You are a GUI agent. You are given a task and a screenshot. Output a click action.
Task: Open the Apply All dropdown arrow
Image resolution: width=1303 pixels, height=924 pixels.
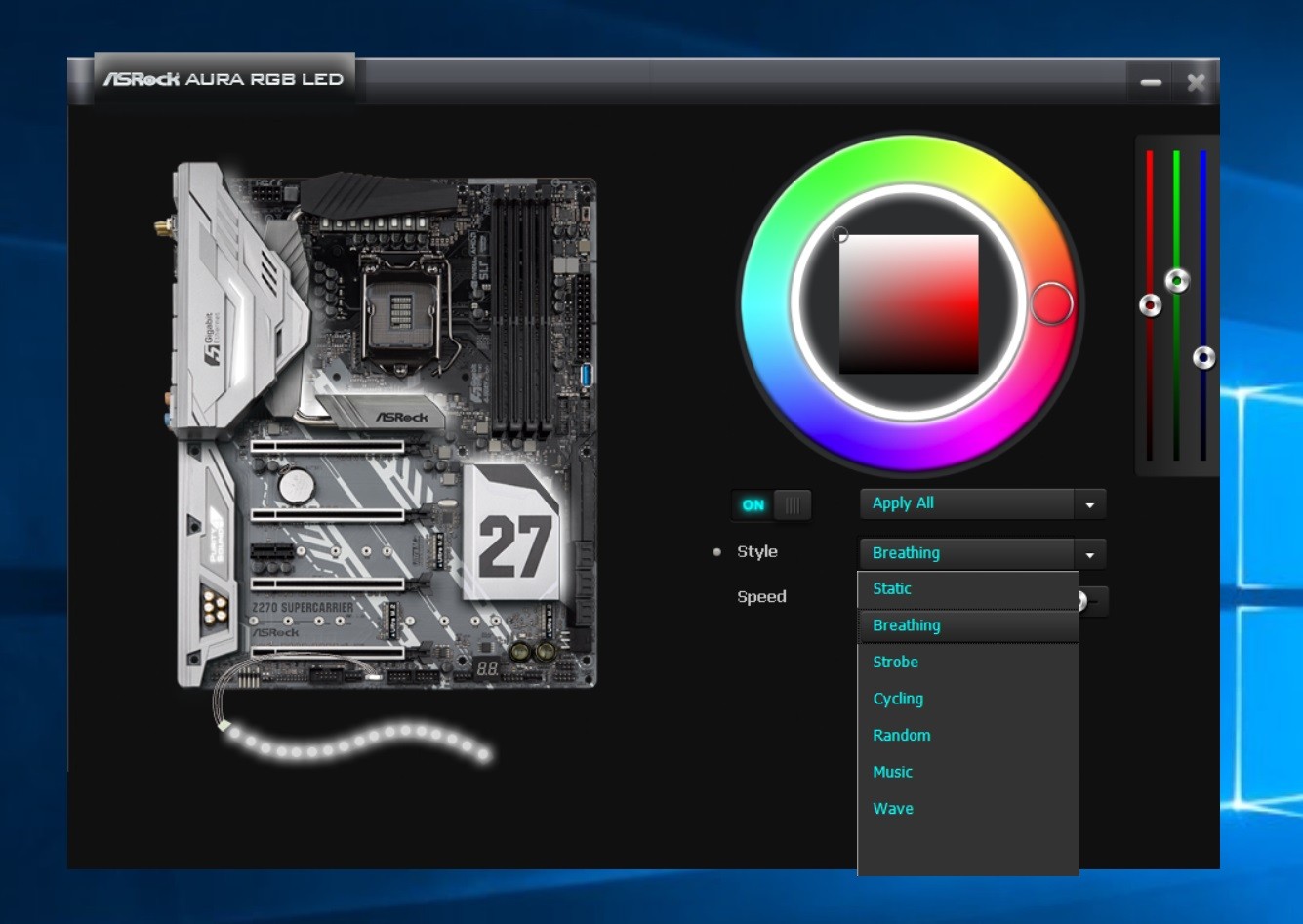(1089, 504)
